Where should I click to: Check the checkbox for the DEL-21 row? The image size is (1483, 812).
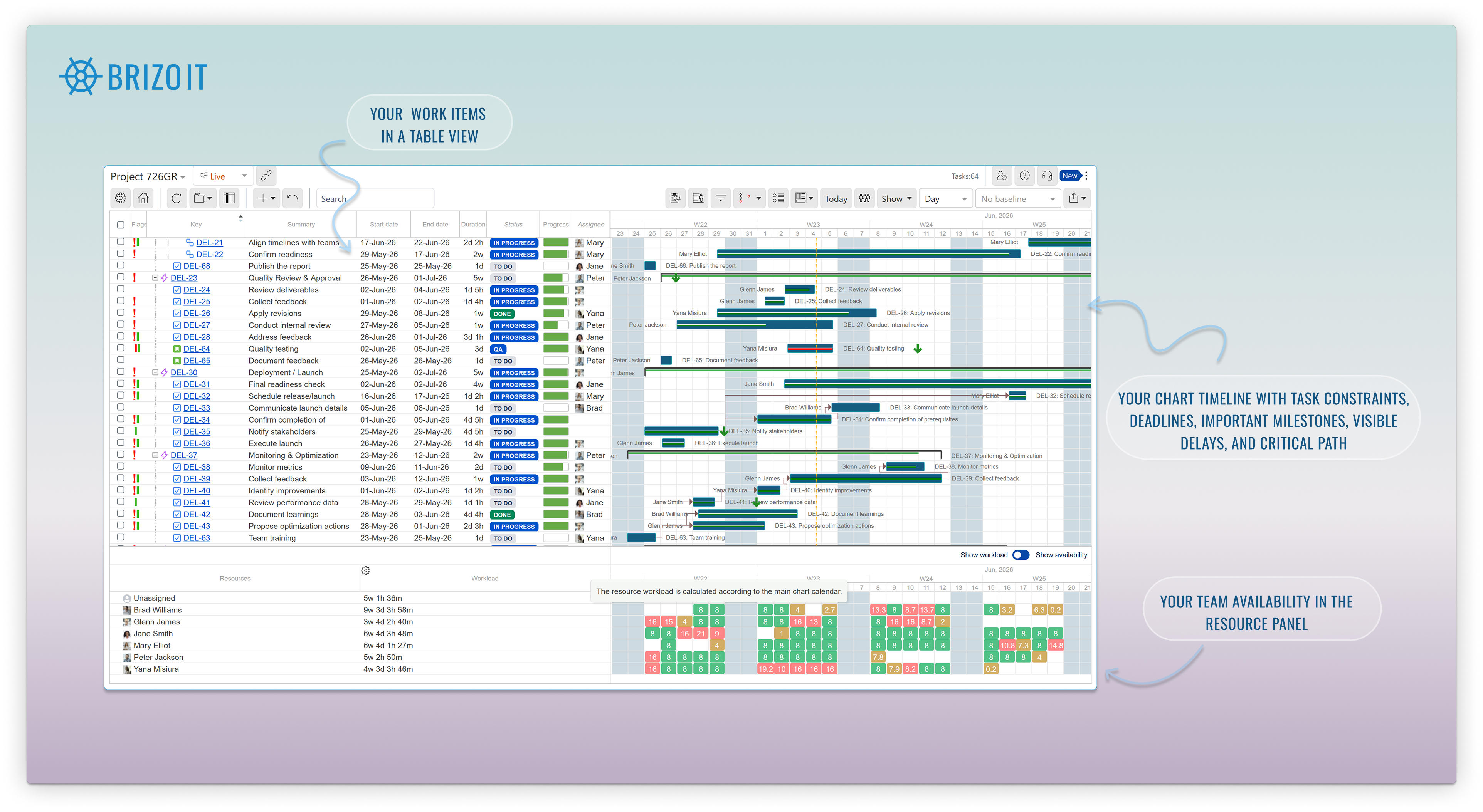(120, 242)
